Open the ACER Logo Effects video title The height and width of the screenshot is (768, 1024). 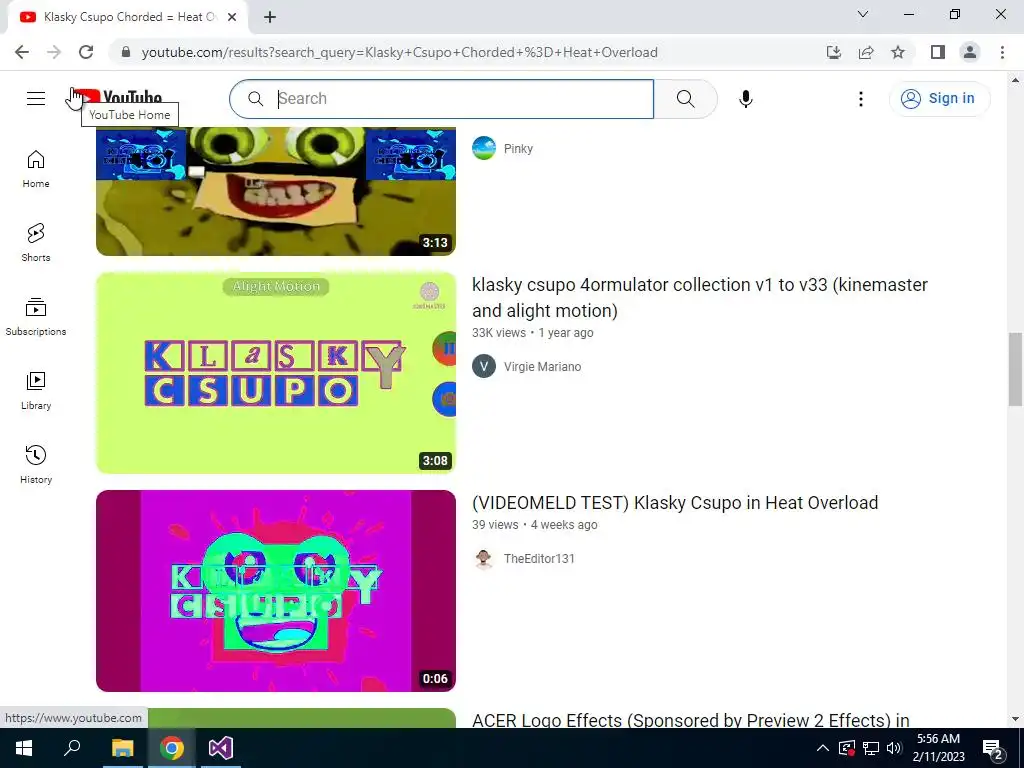691,719
